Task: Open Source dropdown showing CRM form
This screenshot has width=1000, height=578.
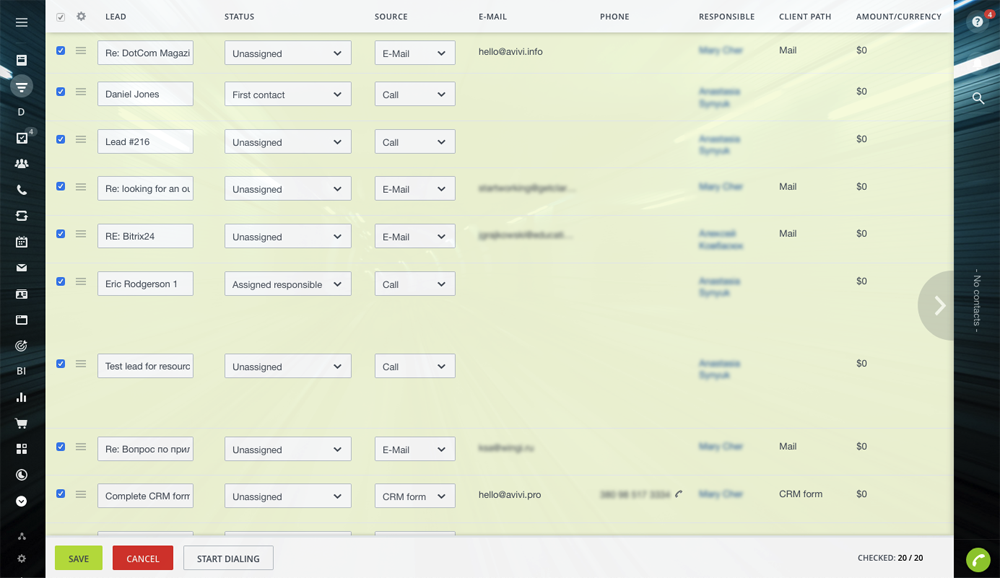Action: pos(414,497)
